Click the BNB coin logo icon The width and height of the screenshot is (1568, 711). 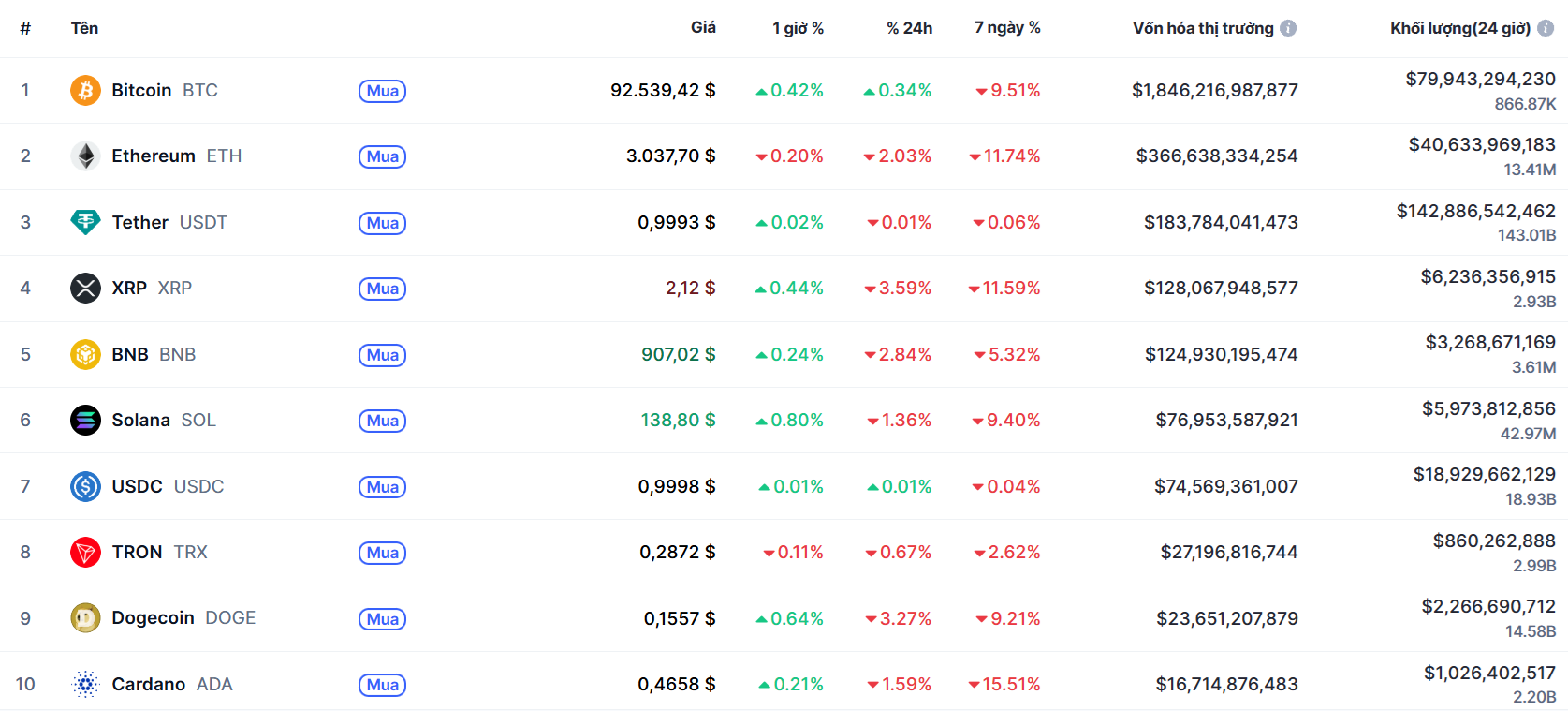click(85, 354)
